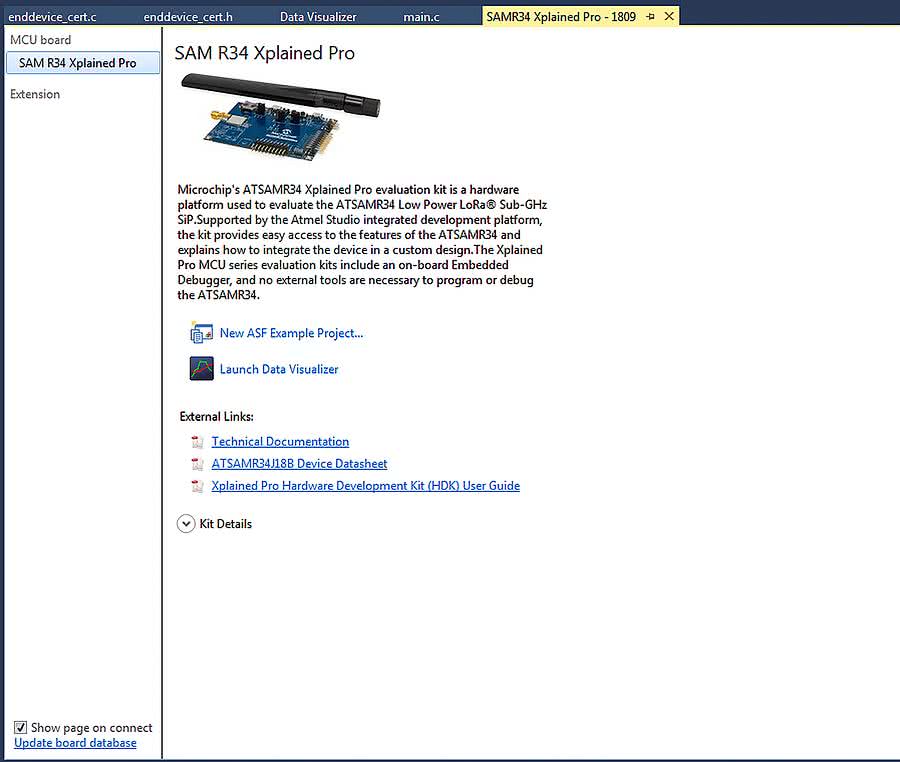
Task: Click Update board database link
Action: [x=75, y=743]
